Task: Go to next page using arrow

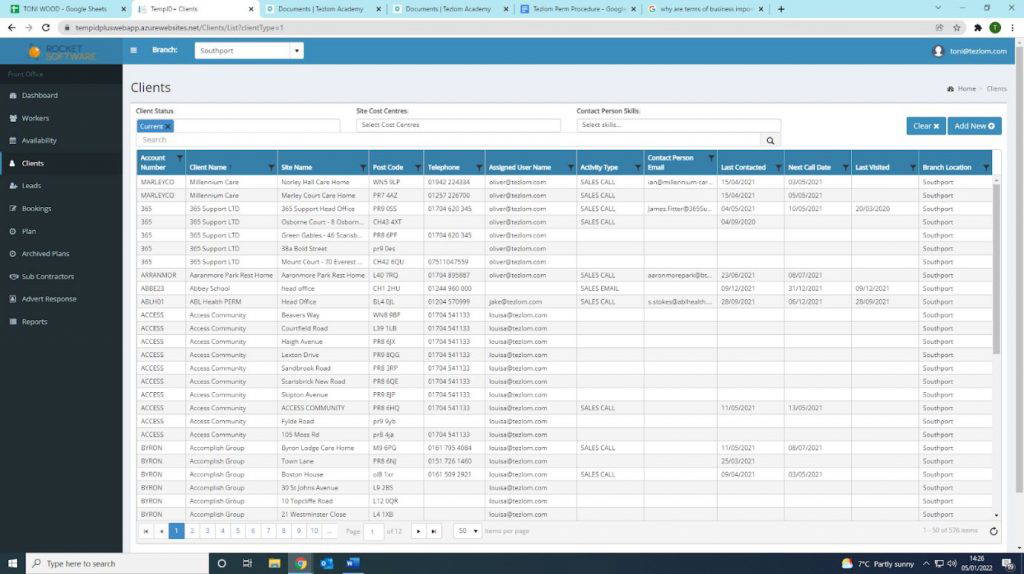Action: point(418,531)
